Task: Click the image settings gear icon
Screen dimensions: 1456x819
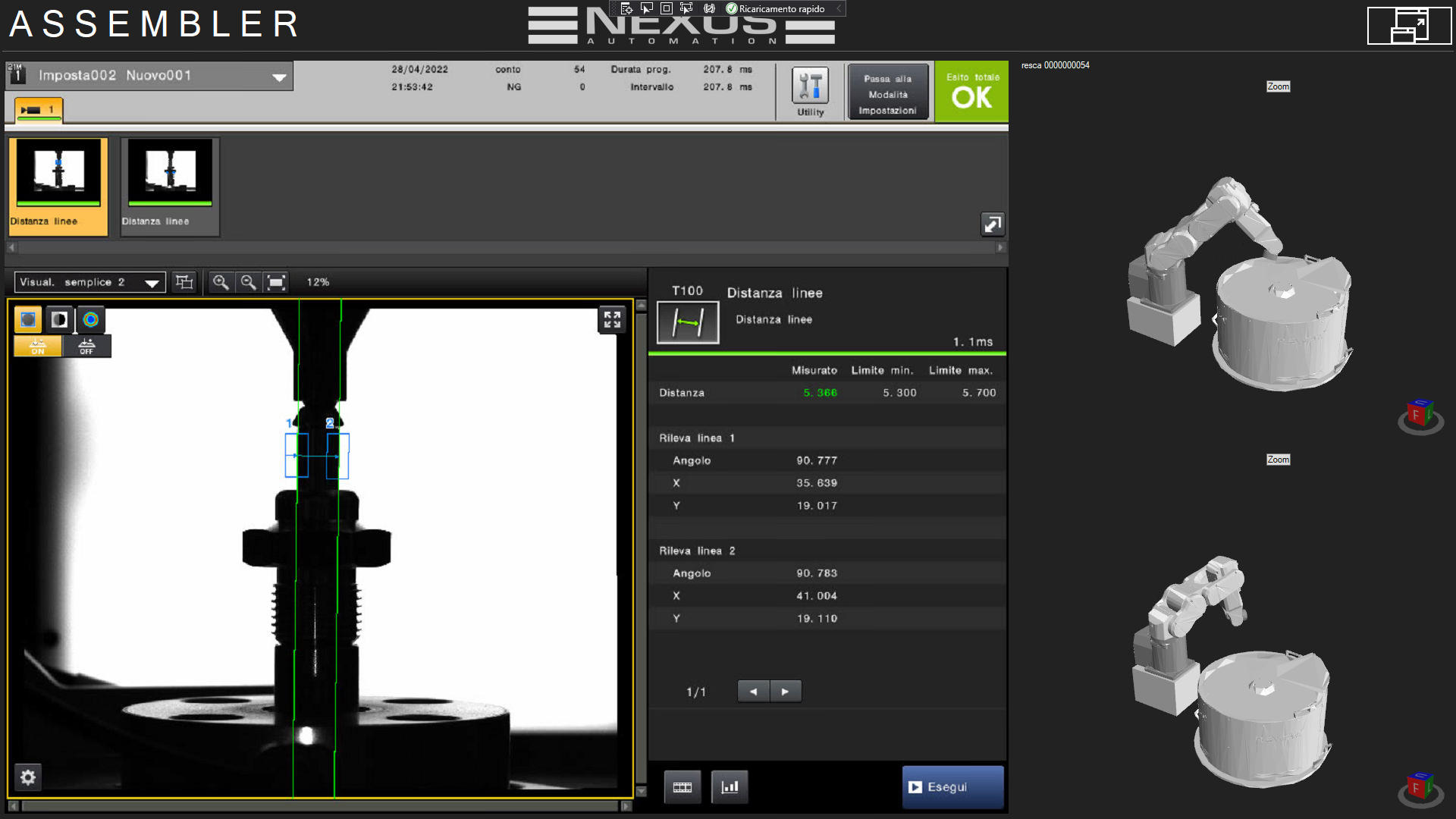Action: pos(28,777)
